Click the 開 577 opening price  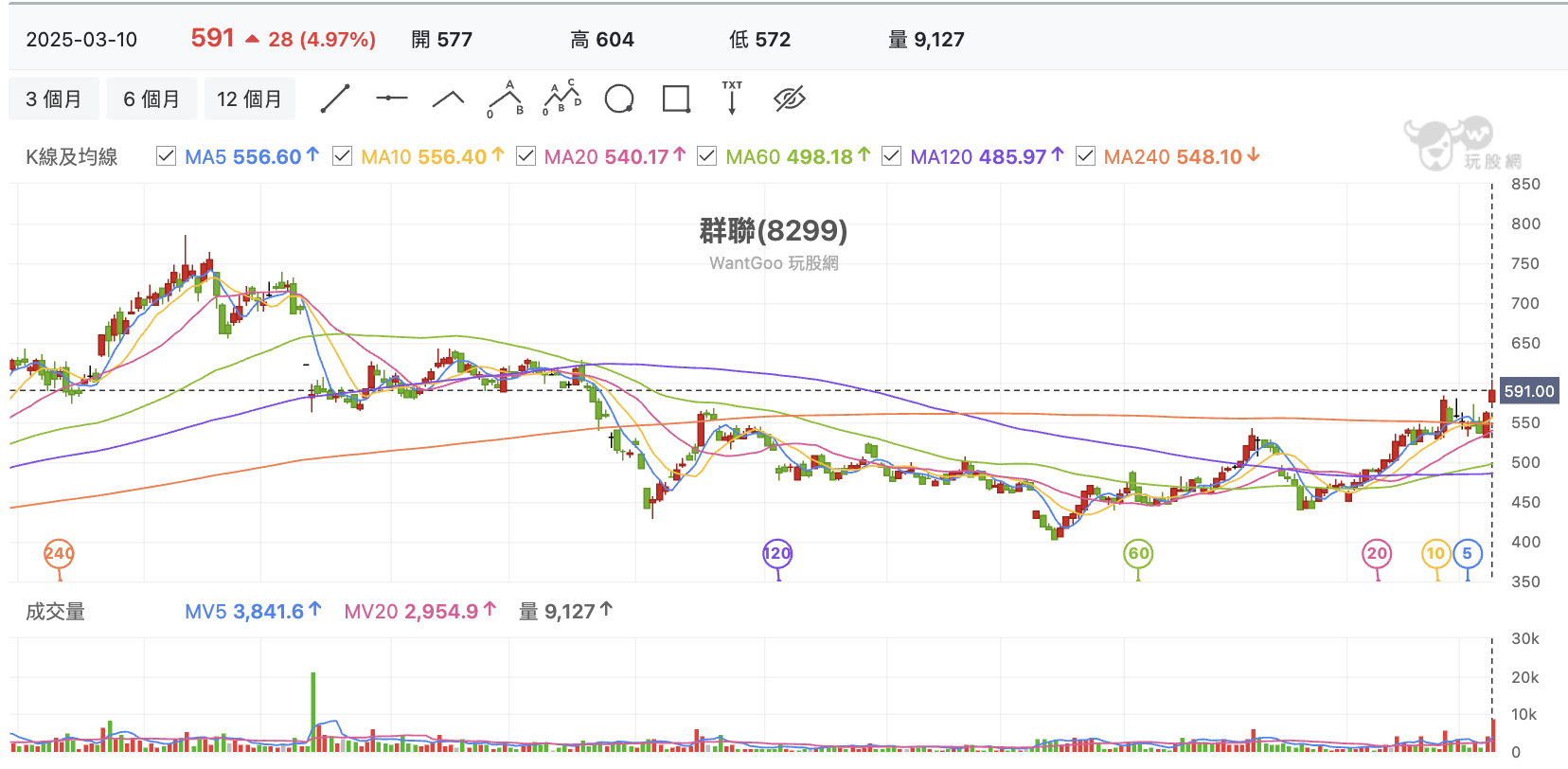tap(441, 40)
